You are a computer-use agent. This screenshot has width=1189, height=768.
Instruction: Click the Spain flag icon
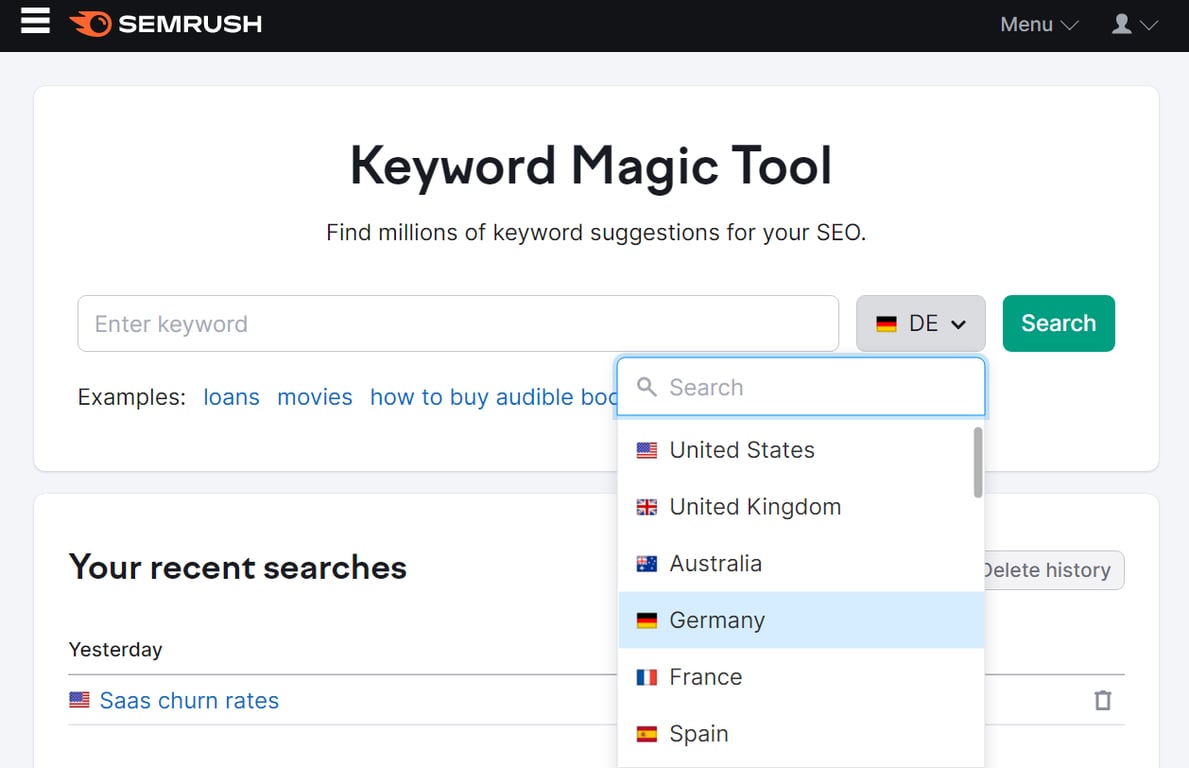(x=647, y=733)
